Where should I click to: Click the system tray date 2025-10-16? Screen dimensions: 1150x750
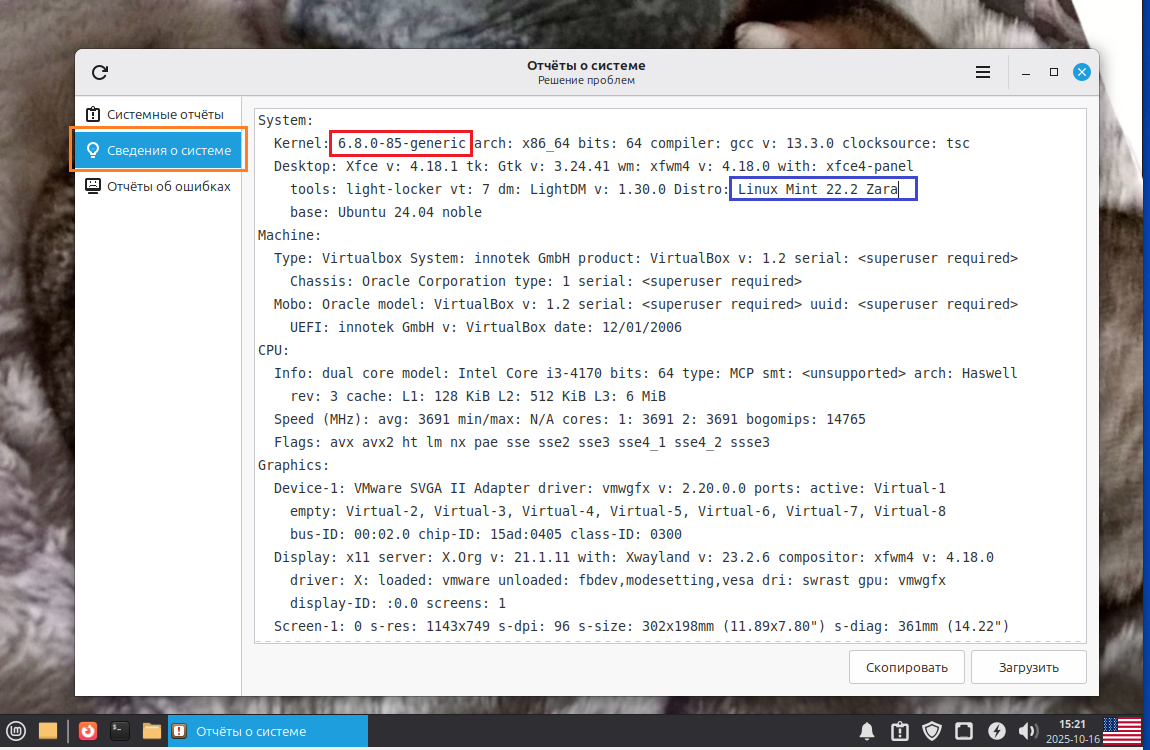click(x=1072, y=739)
